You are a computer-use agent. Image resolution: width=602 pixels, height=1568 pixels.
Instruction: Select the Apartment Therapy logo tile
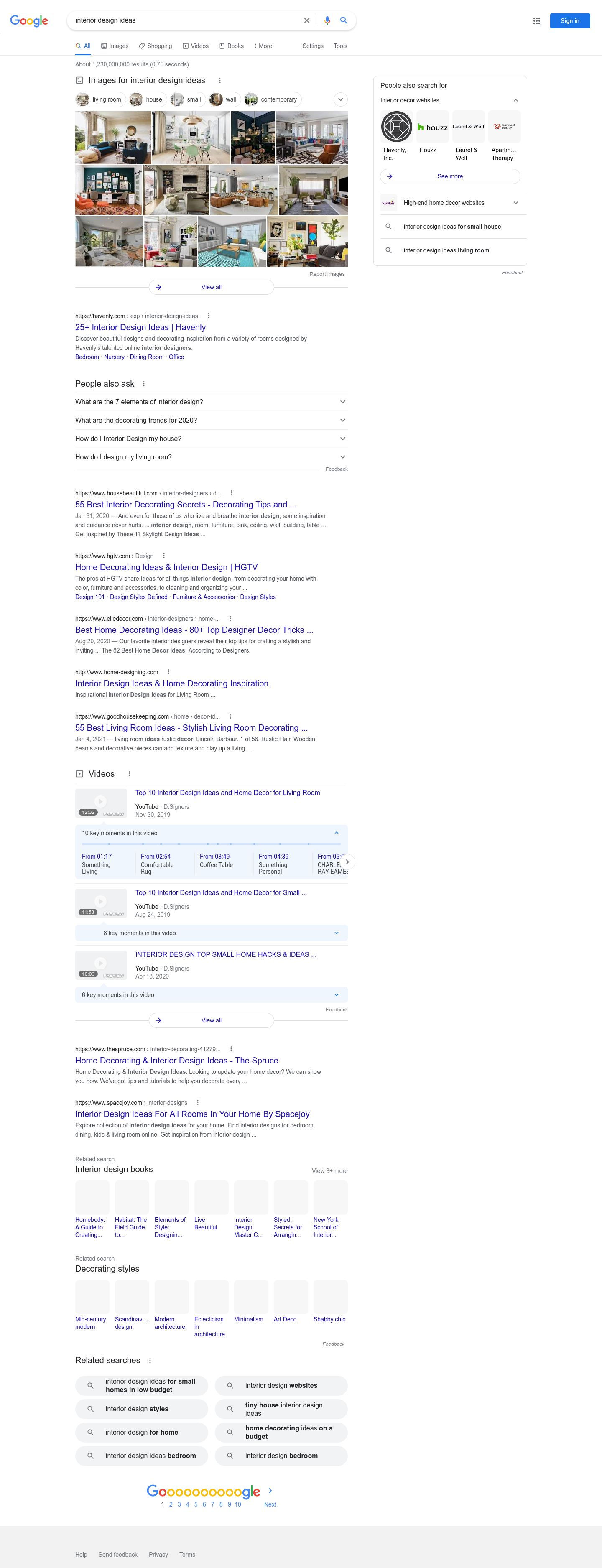click(x=505, y=127)
